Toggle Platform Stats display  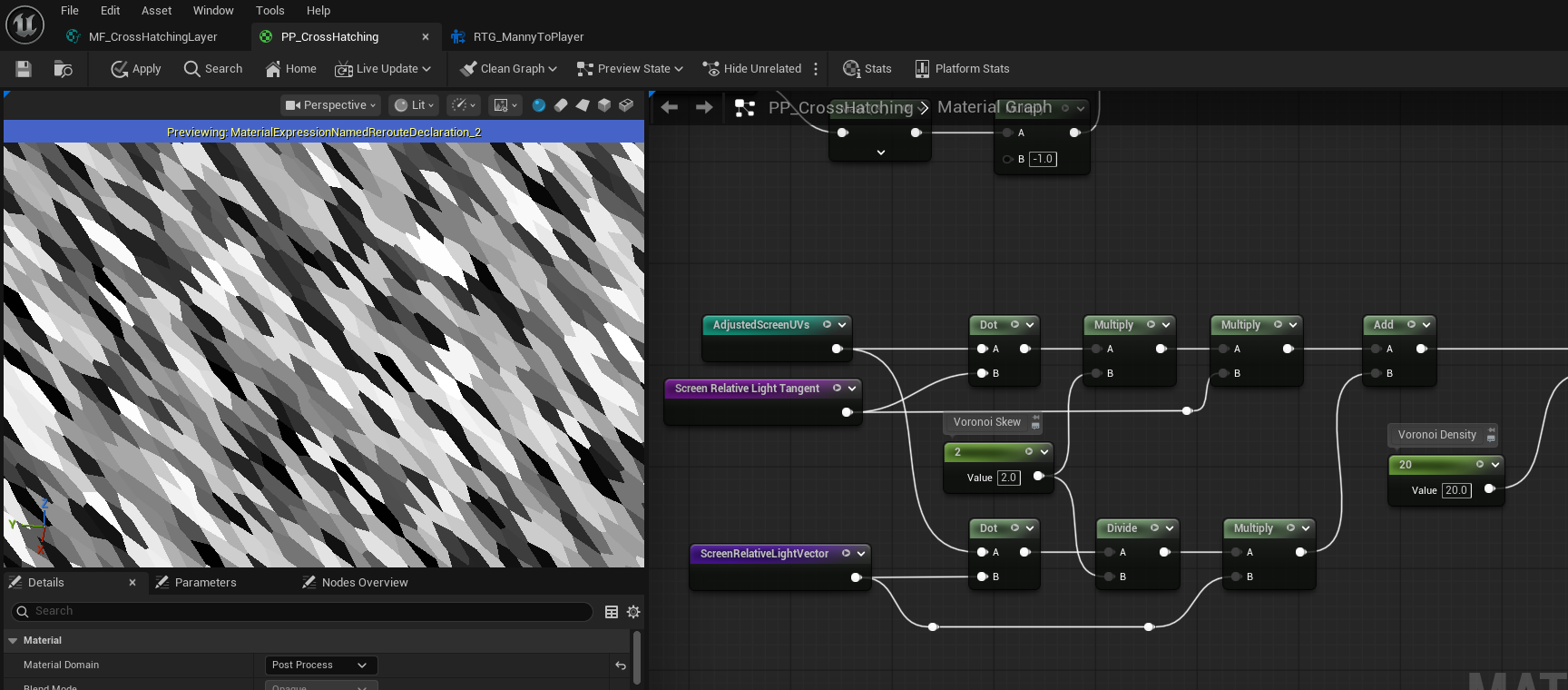[x=962, y=69]
